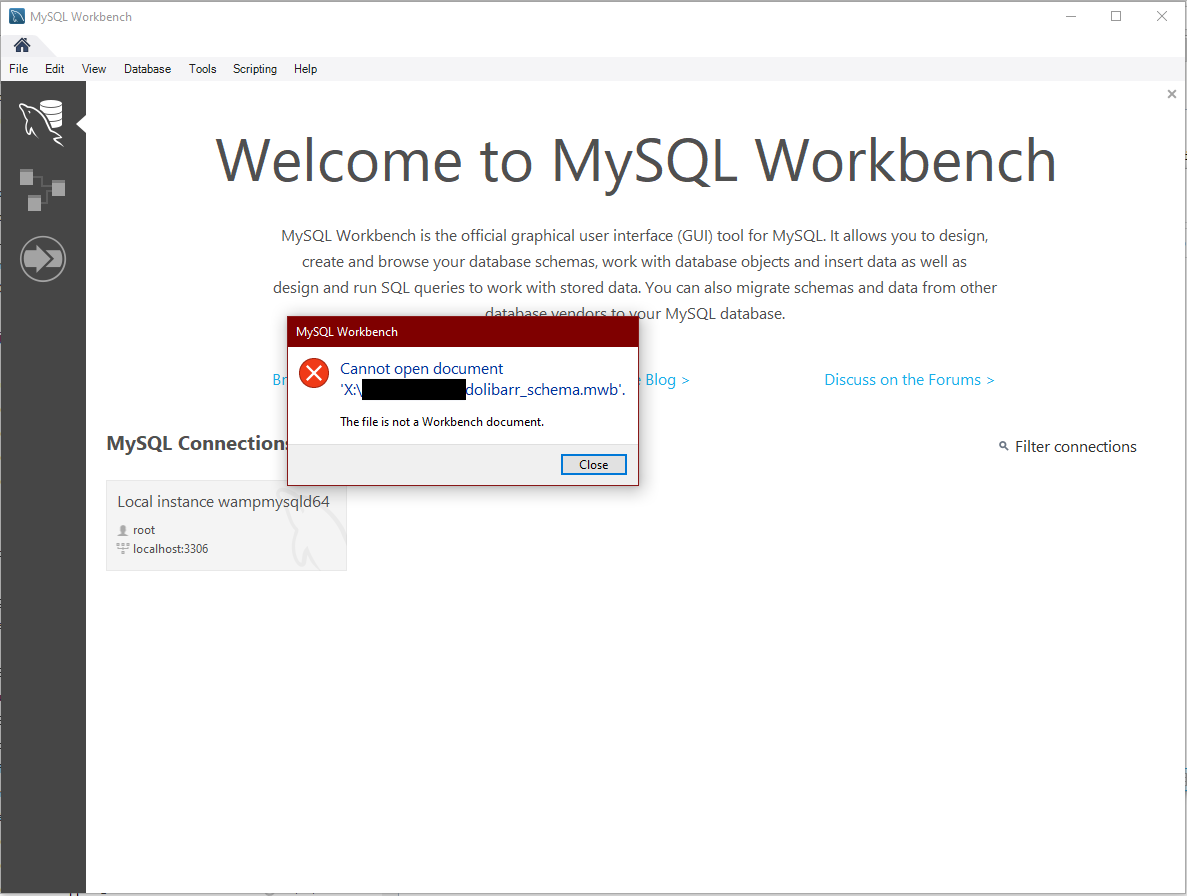Open the Models section from the sidebar
Viewport: 1187px width, 896px height.
[43, 190]
